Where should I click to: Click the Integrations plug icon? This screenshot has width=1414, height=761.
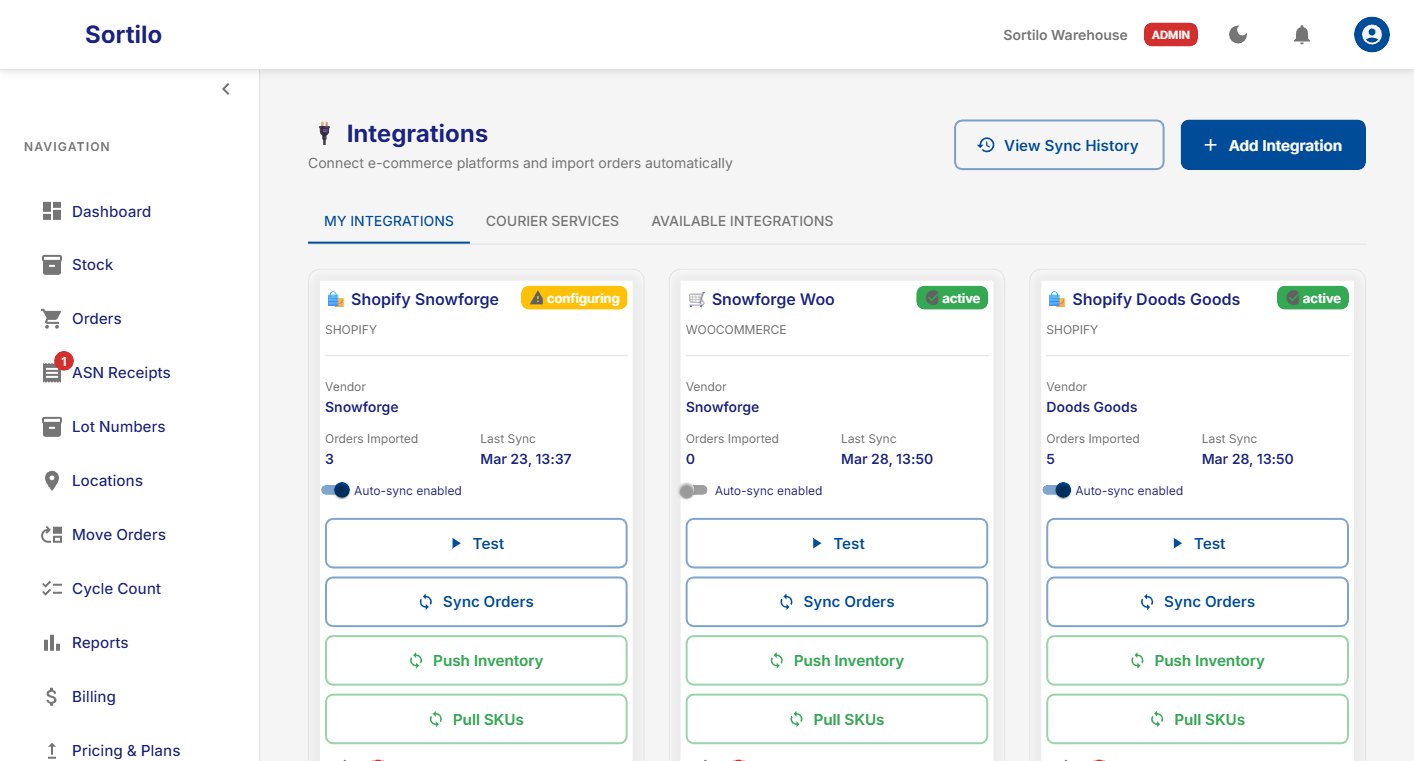pos(323,133)
